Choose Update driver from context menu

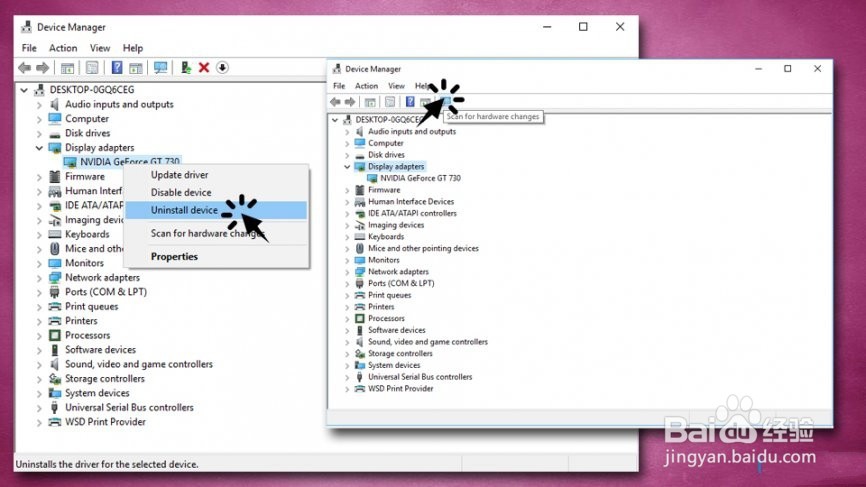[216, 174]
